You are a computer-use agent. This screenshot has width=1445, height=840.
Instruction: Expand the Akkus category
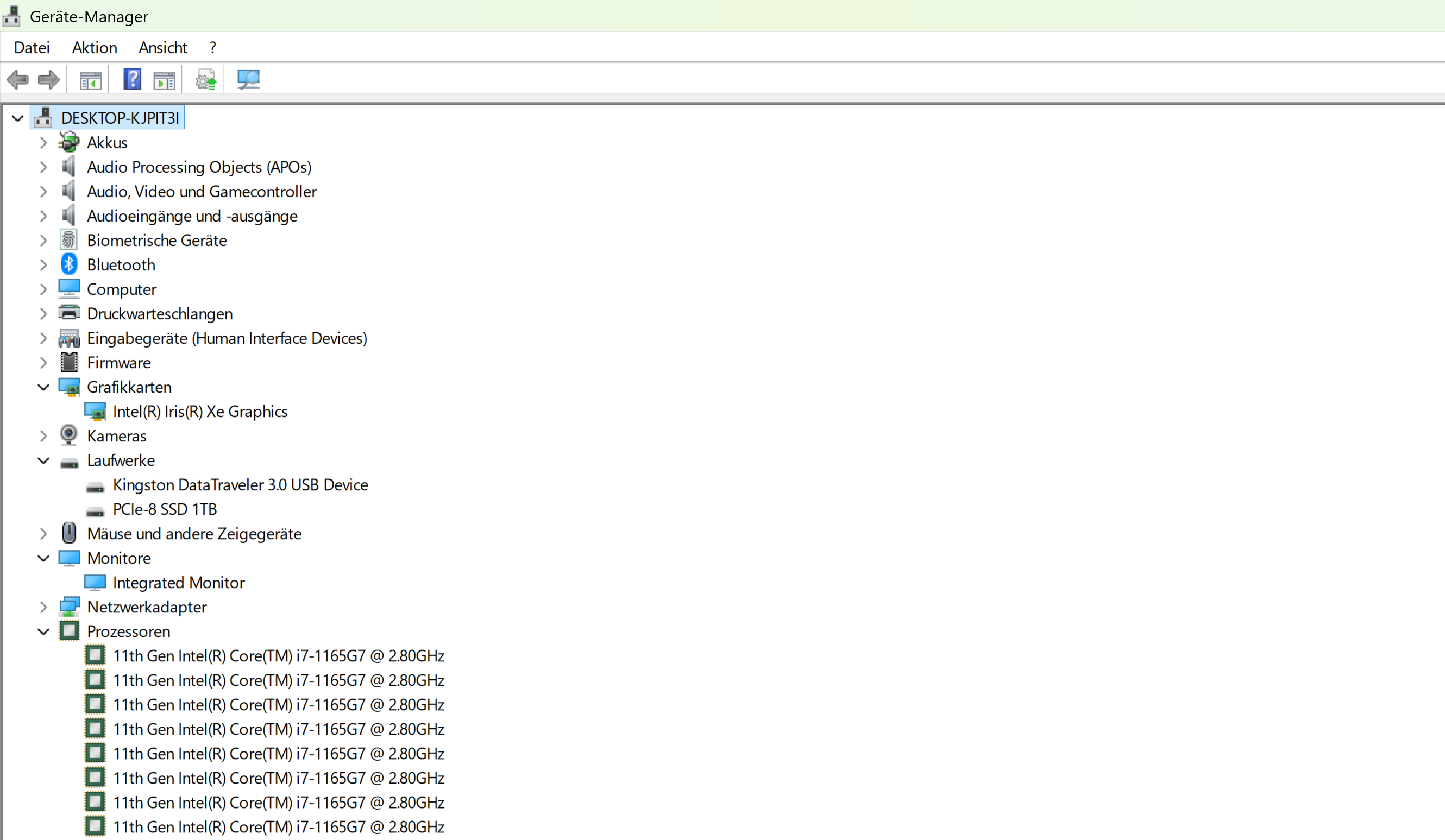tap(43, 143)
